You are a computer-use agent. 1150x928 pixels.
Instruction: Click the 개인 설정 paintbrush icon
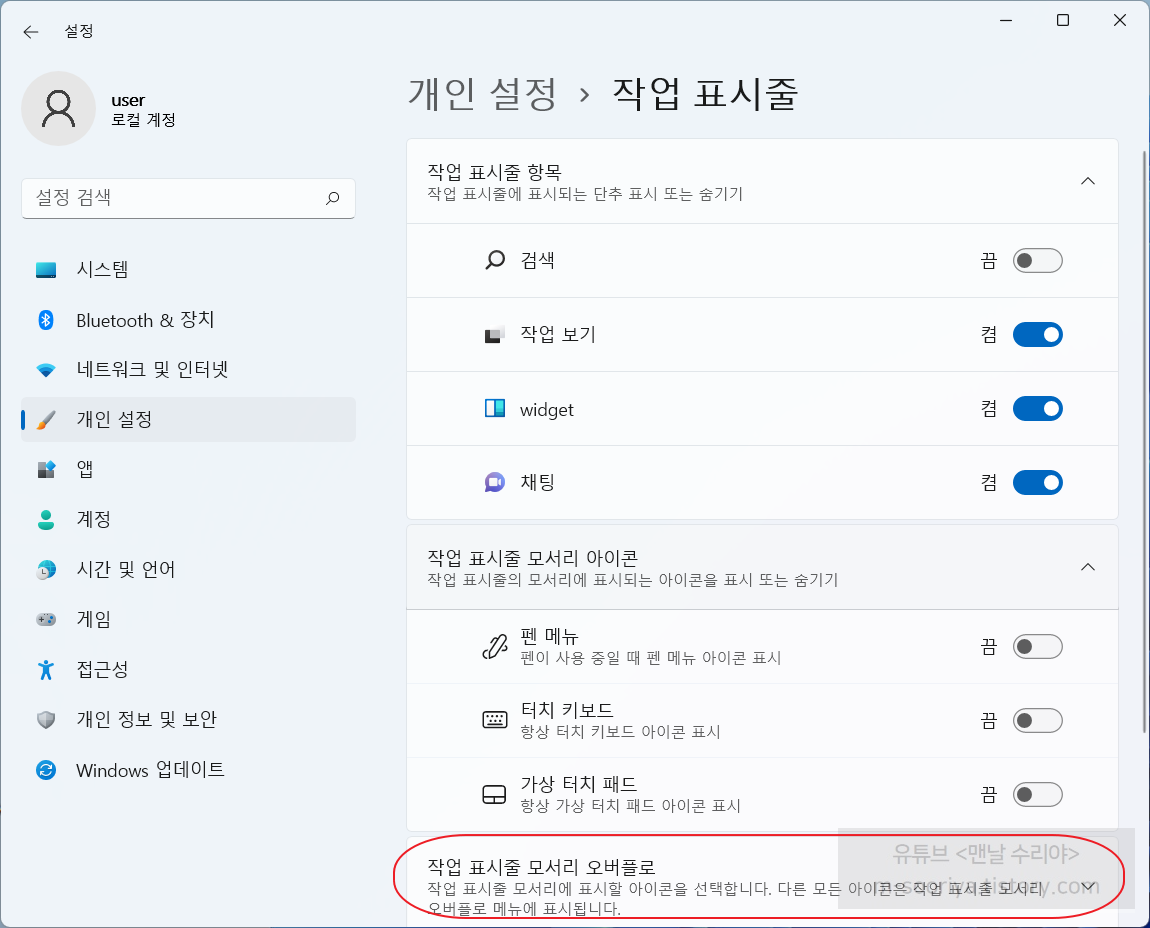[x=46, y=420]
